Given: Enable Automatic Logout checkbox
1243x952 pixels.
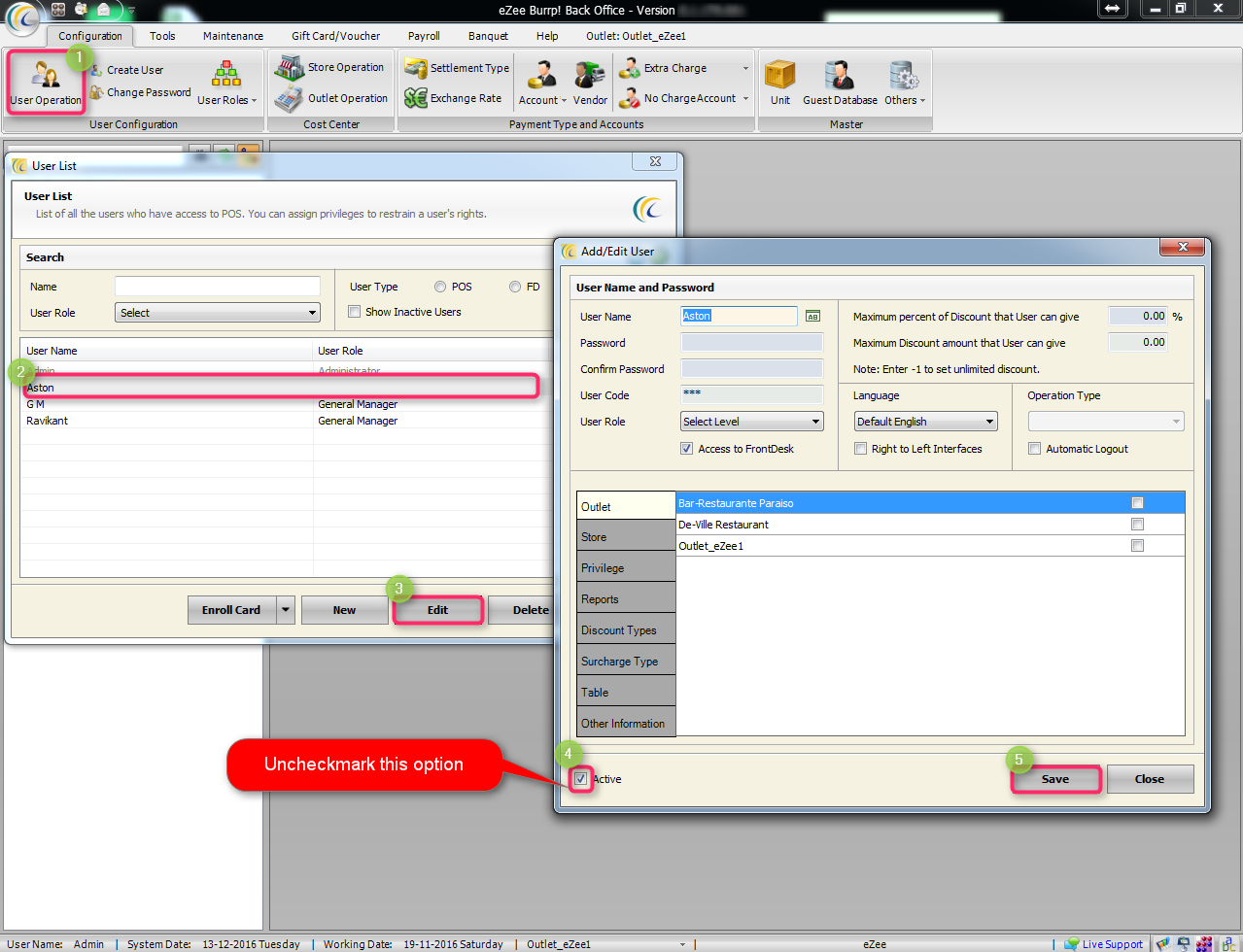Looking at the screenshot, I should point(1035,449).
